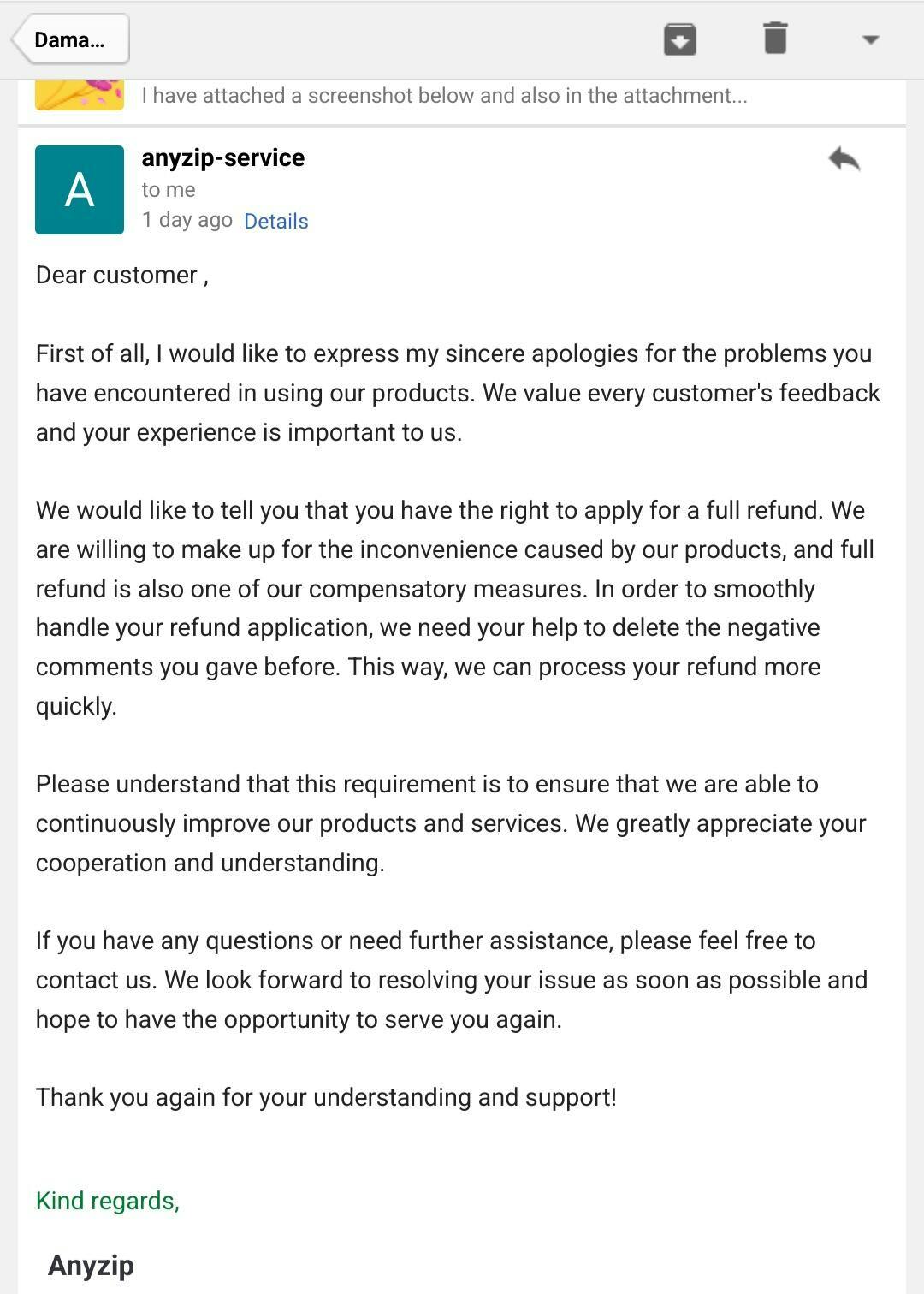The width and height of the screenshot is (924, 1294).
Task: Tap the green 'Kind regards,' text
Action: click(108, 1201)
